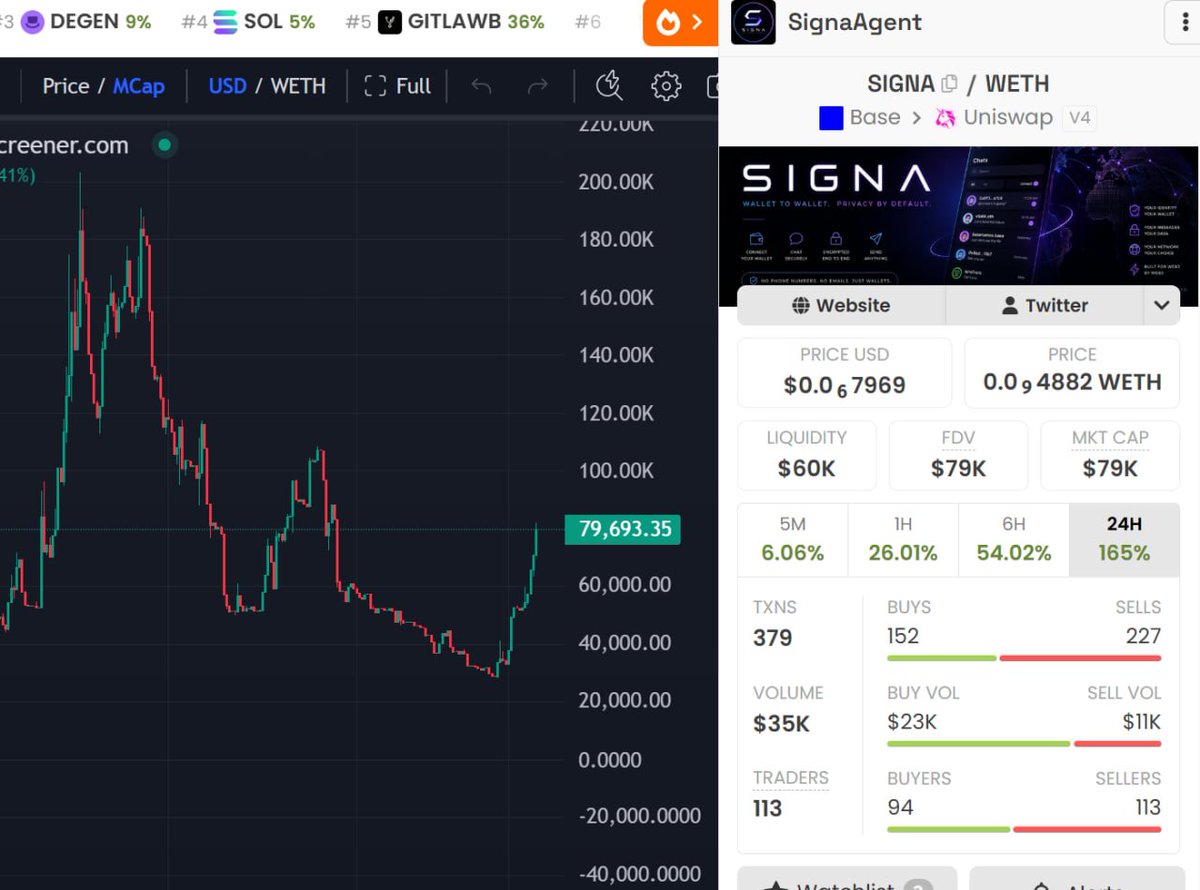Switch chart to Price view
This screenshot has width=1200, height=890.
tap(66, 86)
